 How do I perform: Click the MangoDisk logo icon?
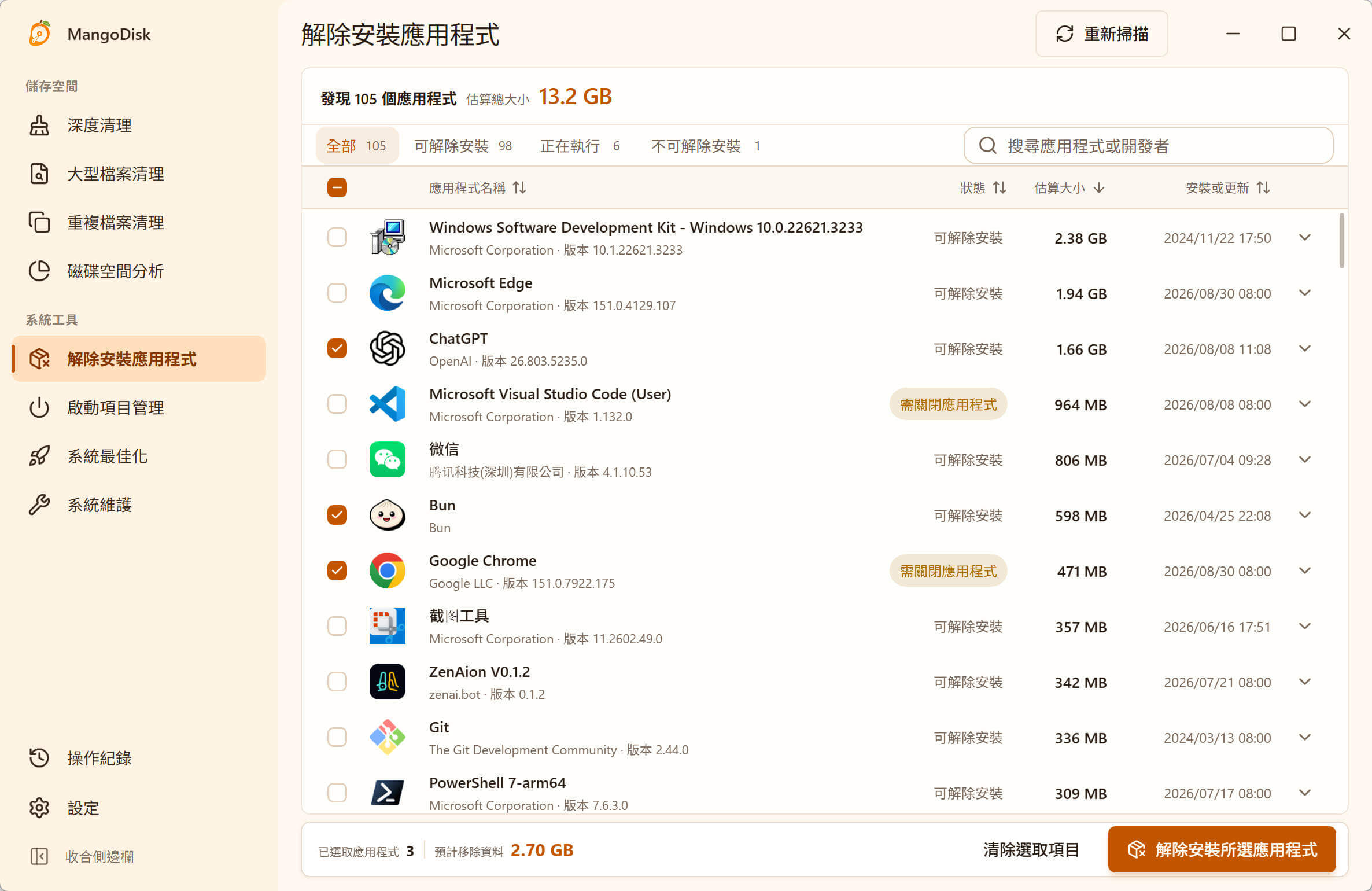(39, 34)
